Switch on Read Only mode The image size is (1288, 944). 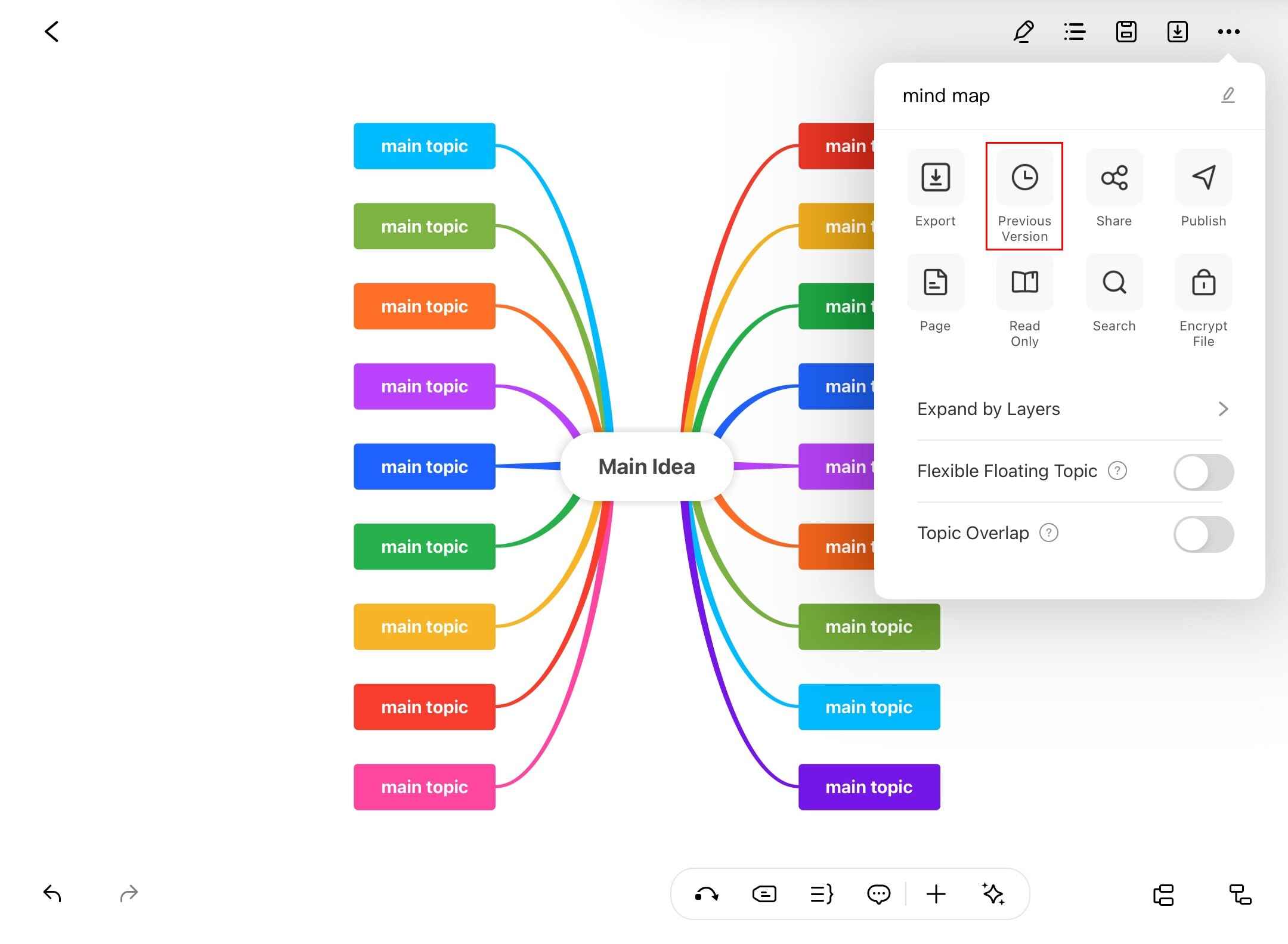1024,283
